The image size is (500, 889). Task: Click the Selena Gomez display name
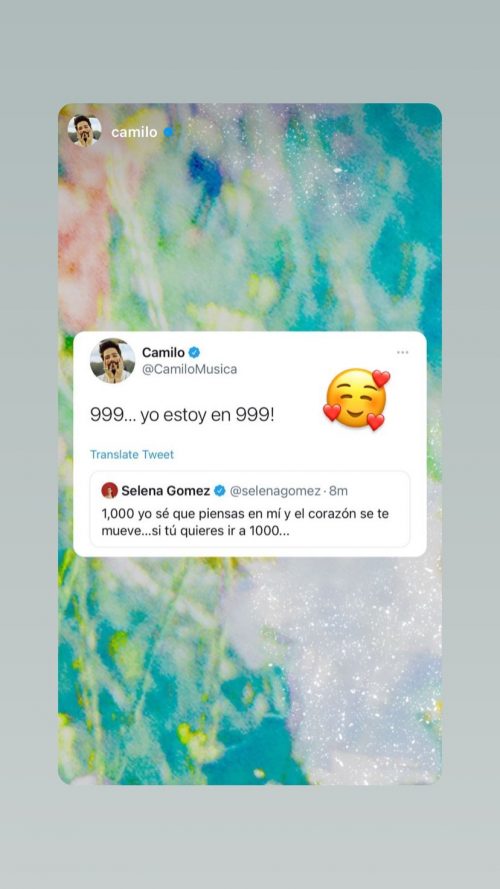166,490
